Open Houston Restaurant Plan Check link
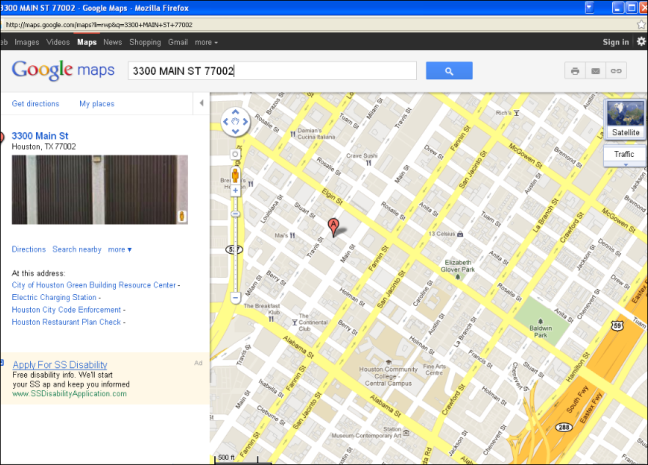 66,322
